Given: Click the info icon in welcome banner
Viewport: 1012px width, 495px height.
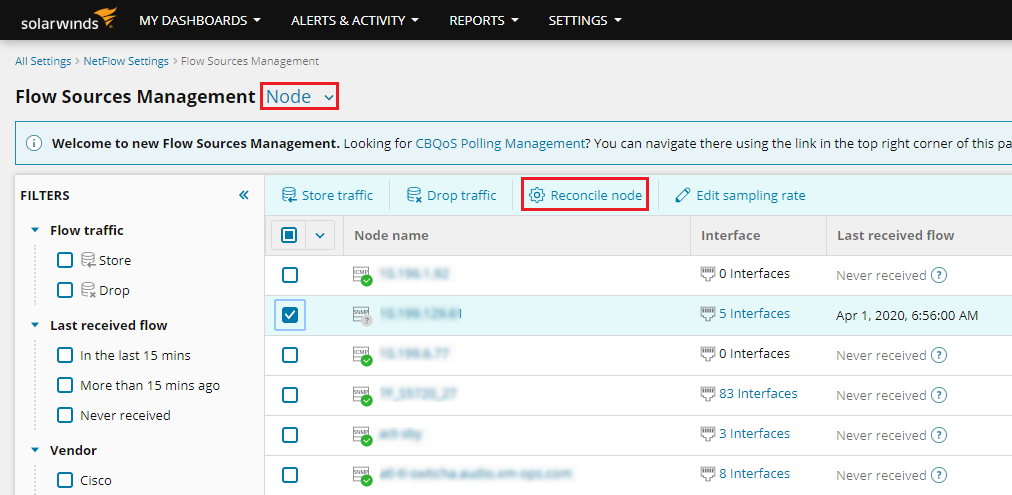Looking at the screenshot, I should 34,143.
